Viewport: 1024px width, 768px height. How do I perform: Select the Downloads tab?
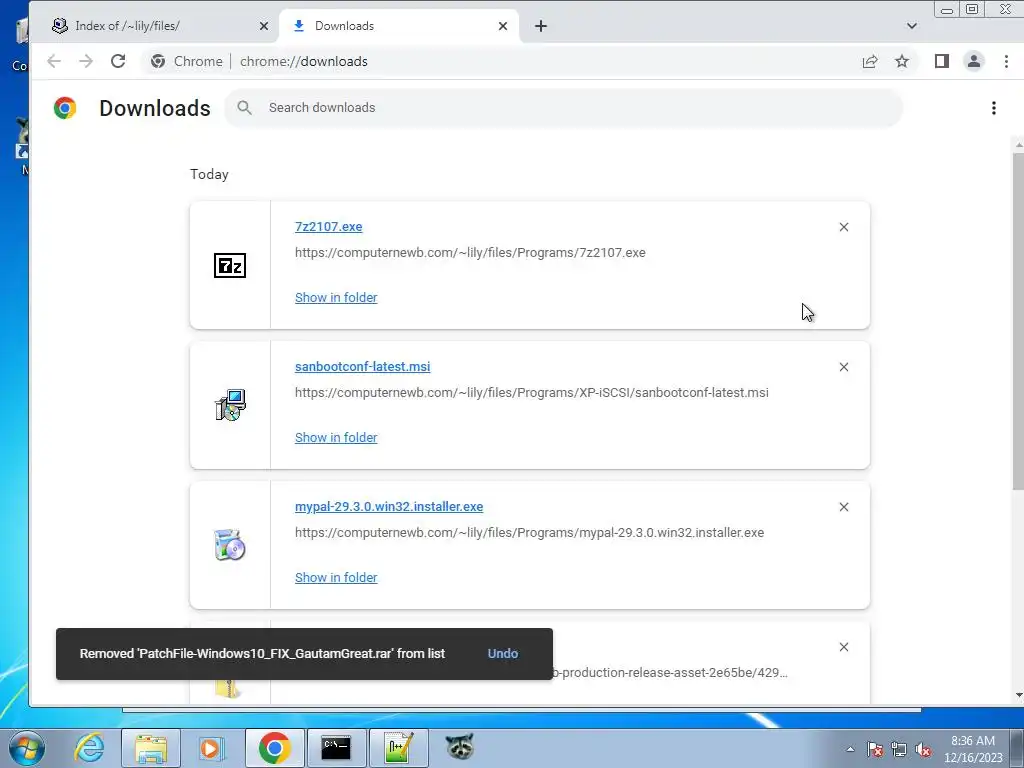(399, 26)
